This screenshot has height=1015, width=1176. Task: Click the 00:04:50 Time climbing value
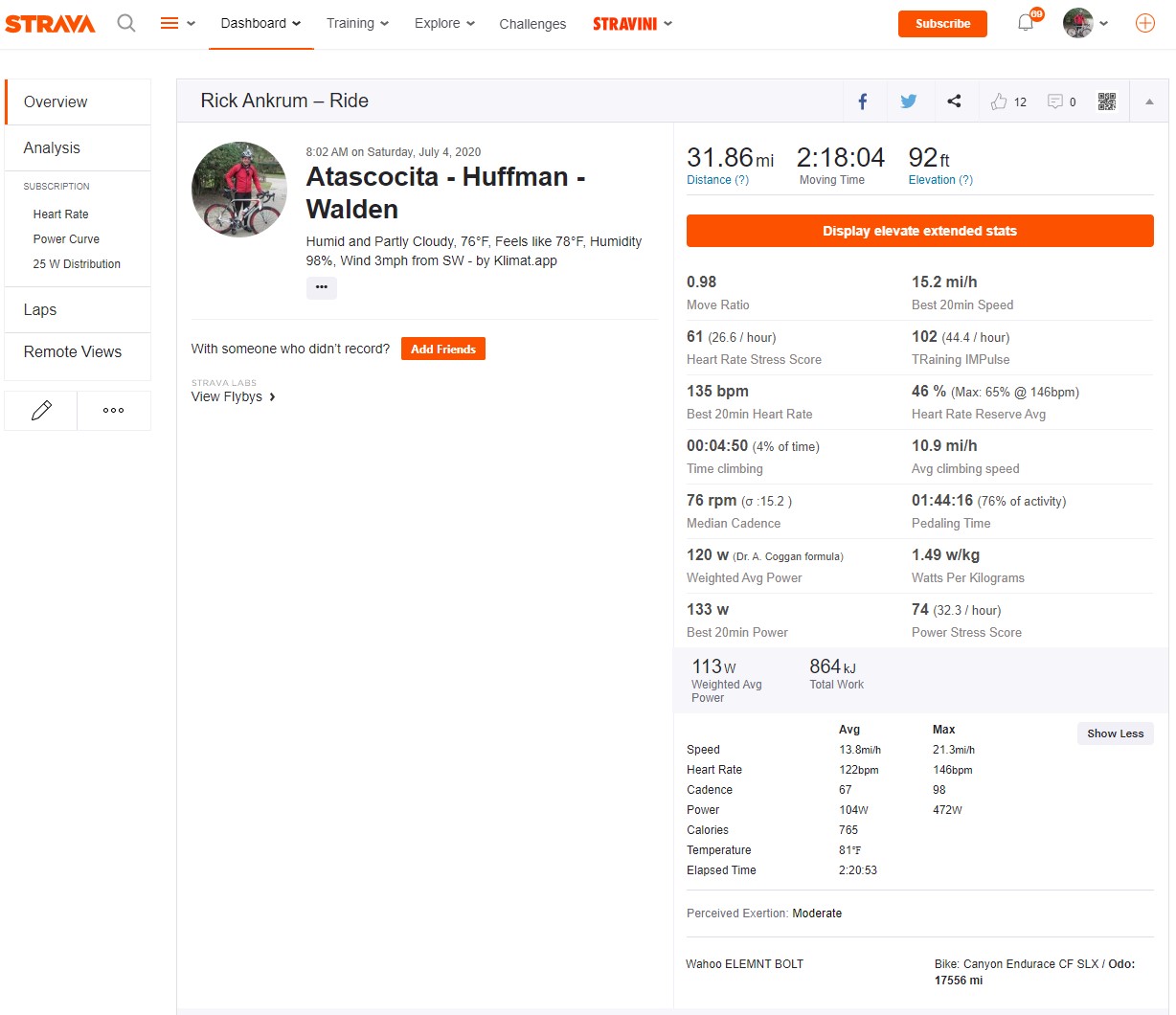coord(717,446)
